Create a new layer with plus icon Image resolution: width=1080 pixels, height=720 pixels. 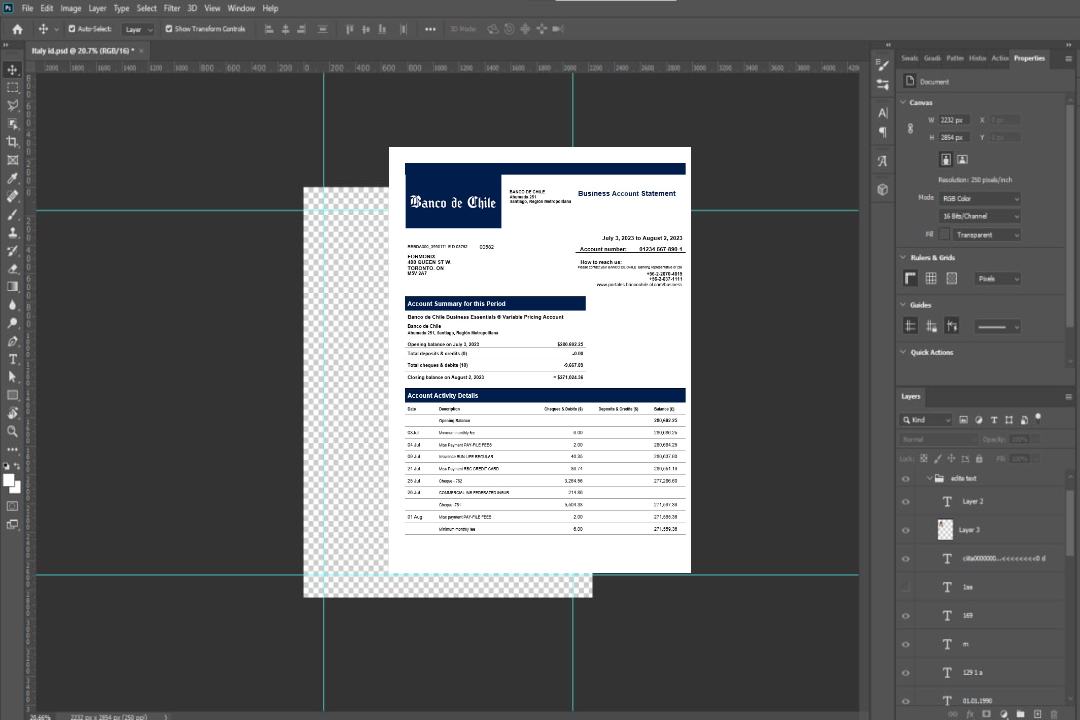[x=1037, y=714]
